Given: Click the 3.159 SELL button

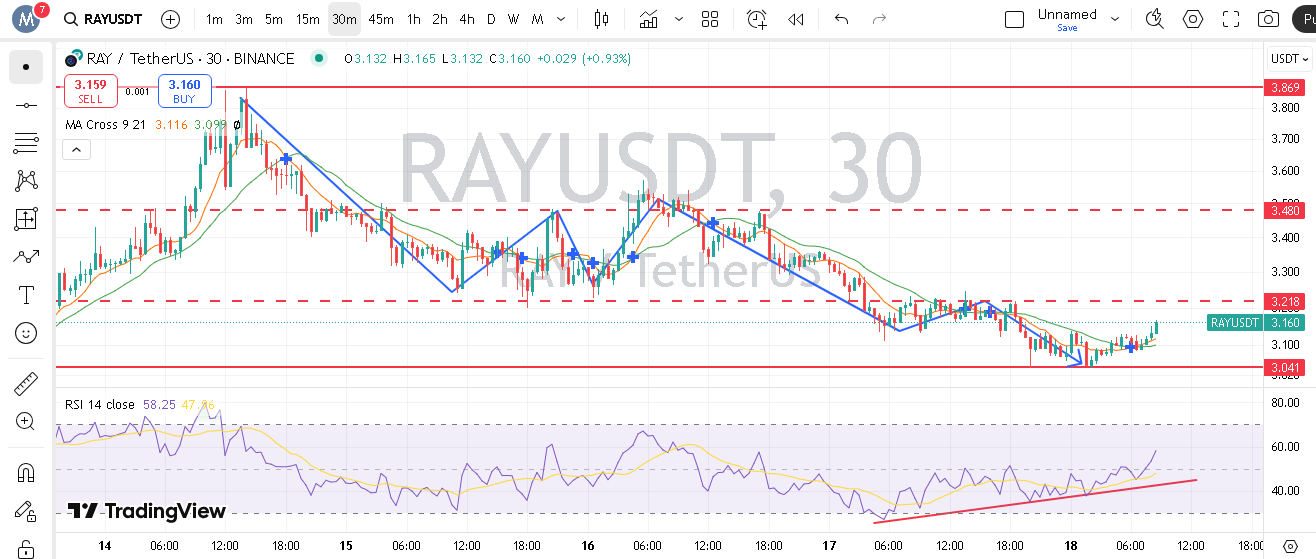Looking at the screenshot, I should (90, 91).
